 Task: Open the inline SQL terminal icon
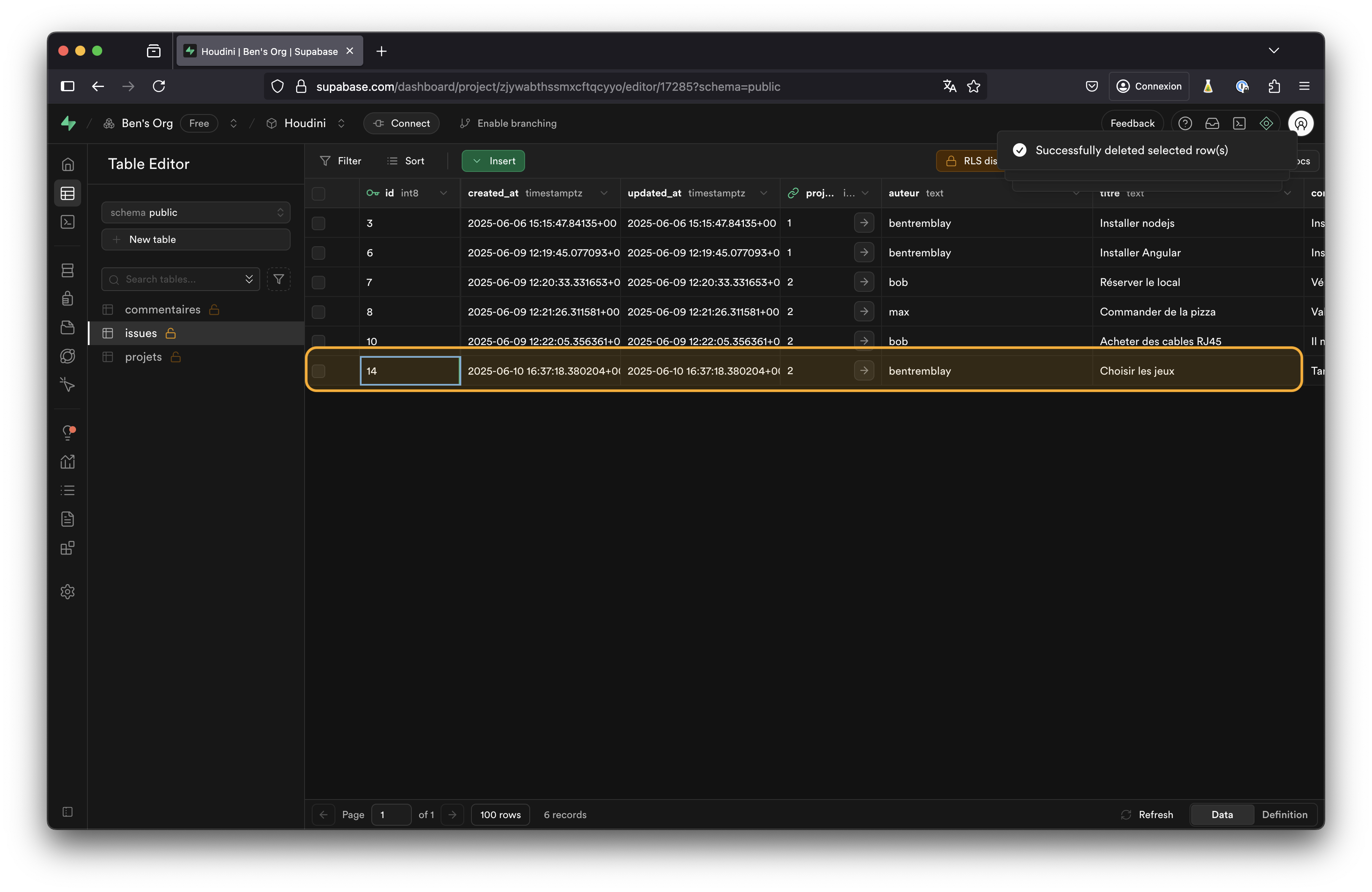point(1239,123)
